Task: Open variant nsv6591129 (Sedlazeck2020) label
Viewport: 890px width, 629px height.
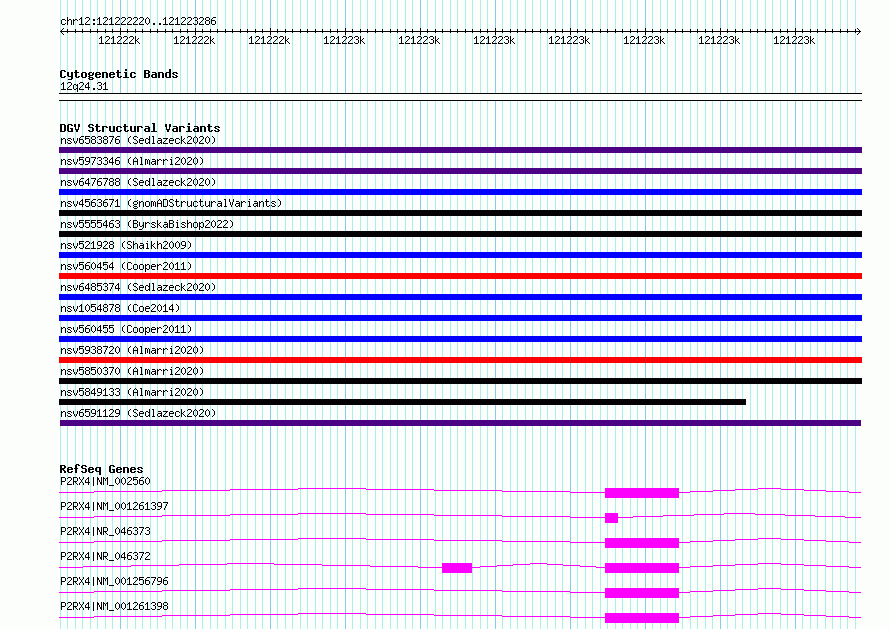Action: [138, 413]
